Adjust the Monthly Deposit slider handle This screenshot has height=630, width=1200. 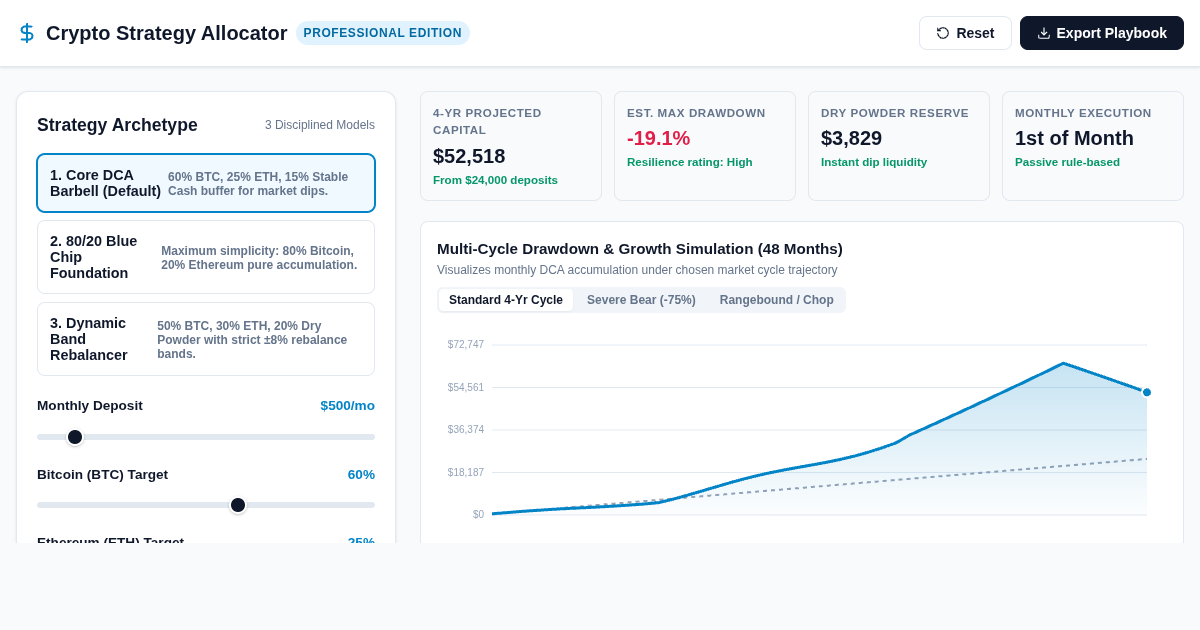(x=75, y=437)
